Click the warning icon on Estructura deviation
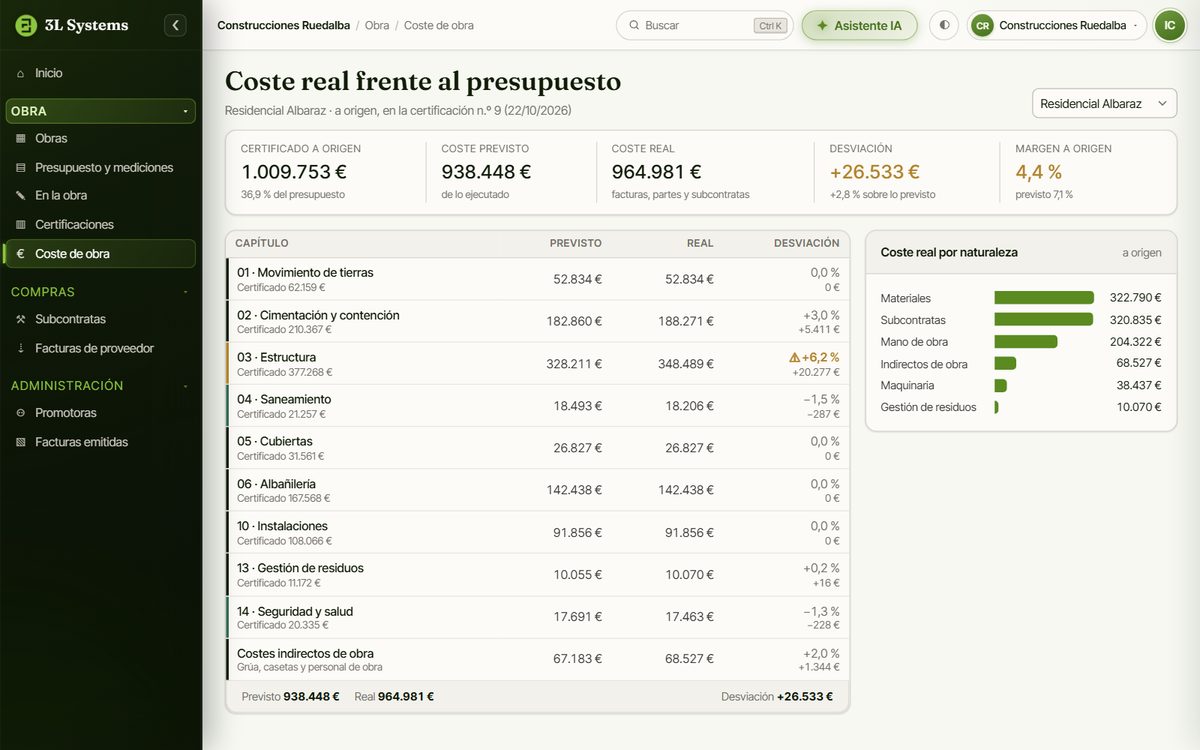 pos(794,357)
